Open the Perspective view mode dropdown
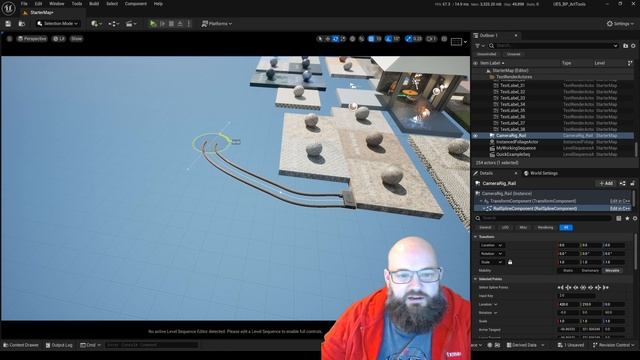The height and width of the screenshot is (360, 640). pos(32,39)
